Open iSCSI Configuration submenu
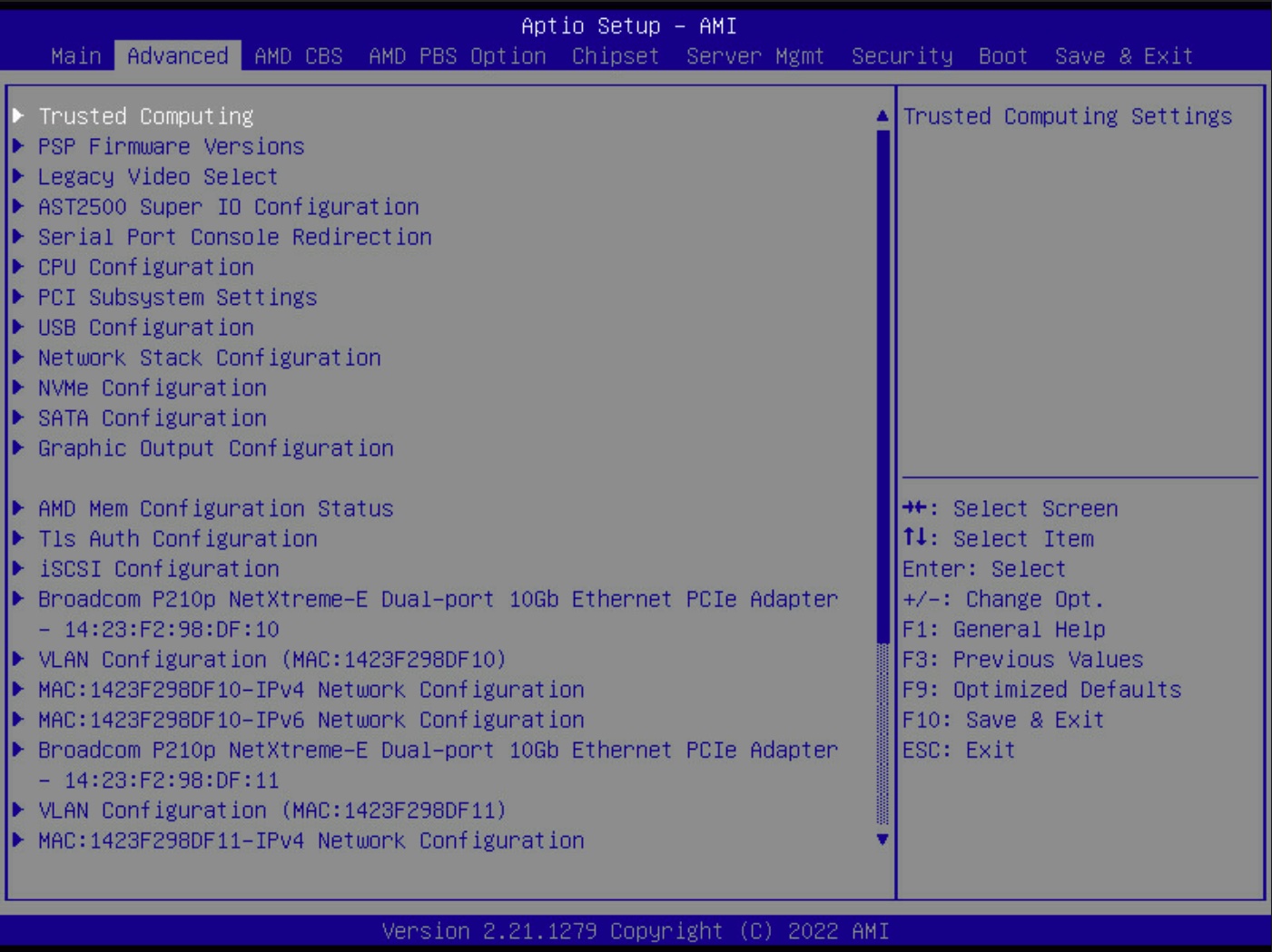This screenshot has width=1272, height=952. (x=159, y=569)
